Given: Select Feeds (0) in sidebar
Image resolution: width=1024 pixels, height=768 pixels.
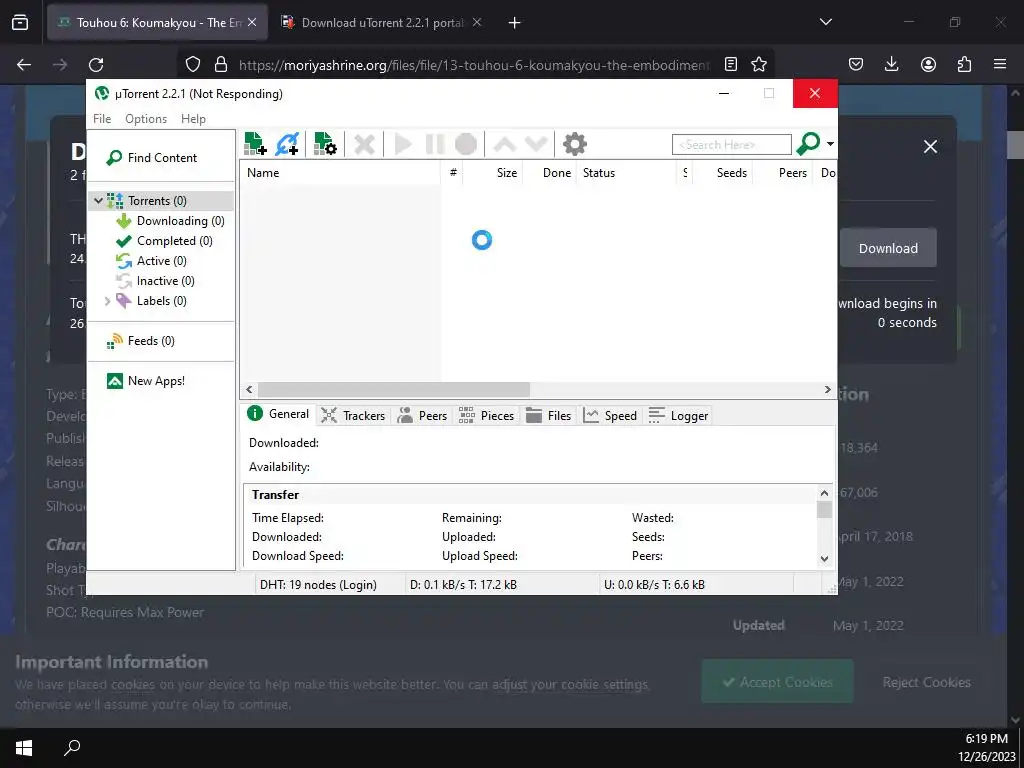Looking at the screenshot, I should pyautogui.click(x=141, y=341).
